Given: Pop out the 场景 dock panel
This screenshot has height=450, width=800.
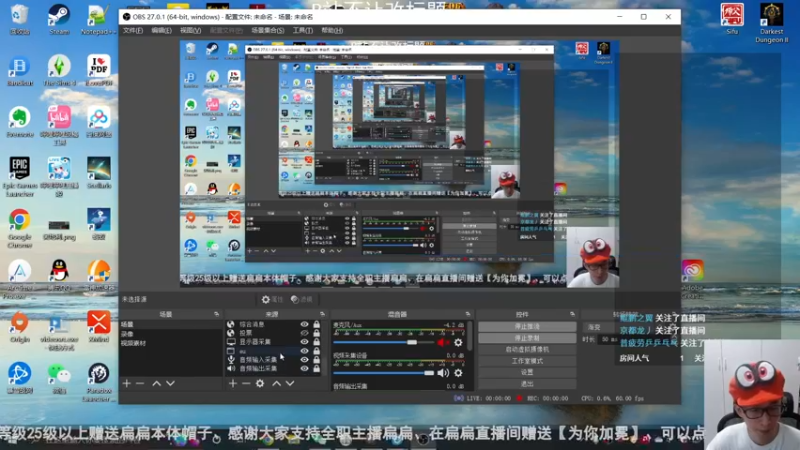Looking at the screenshot, I should pos(216,314).
